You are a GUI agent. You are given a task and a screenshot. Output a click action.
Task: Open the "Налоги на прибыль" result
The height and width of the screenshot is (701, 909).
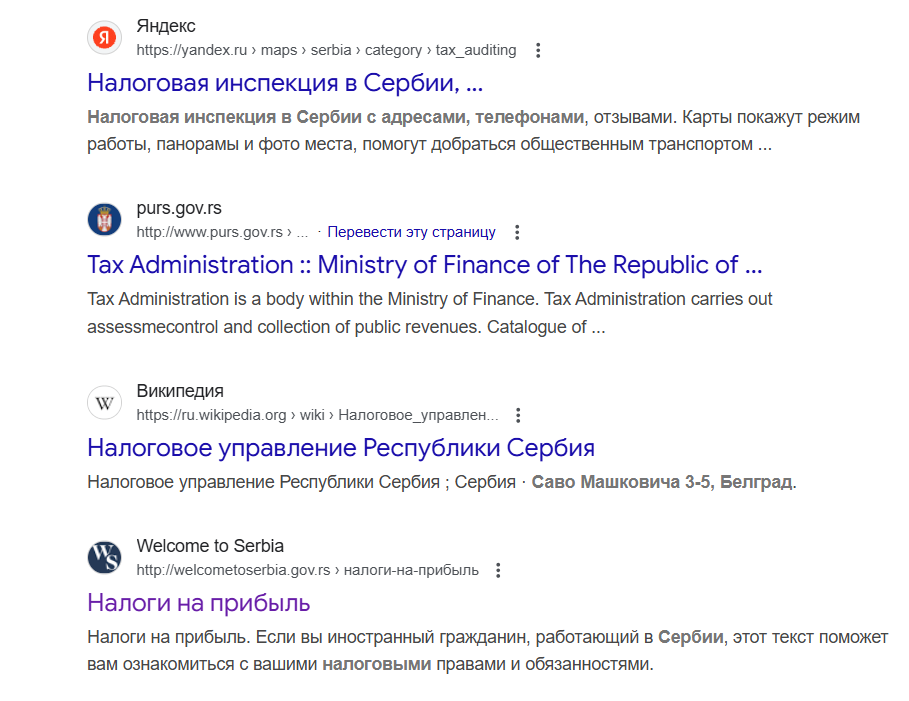tap(199, 603)
